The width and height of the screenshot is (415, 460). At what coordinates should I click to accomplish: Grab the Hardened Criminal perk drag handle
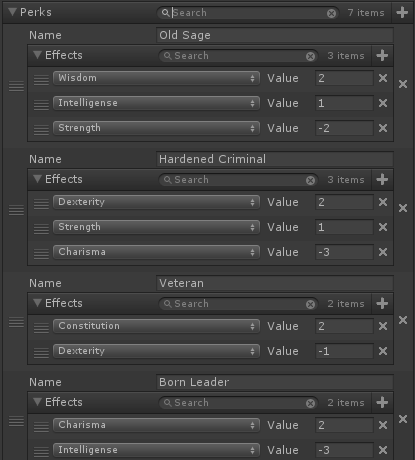click(x=16, y=210)
